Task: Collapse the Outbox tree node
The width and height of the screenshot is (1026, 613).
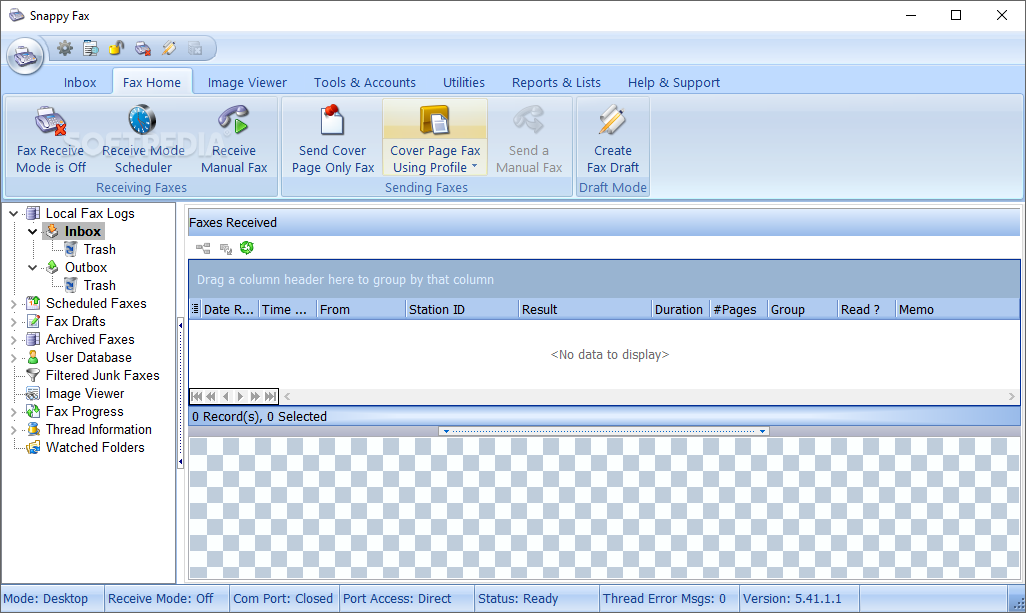Action: pyautogui.click(x=32, y=268)
